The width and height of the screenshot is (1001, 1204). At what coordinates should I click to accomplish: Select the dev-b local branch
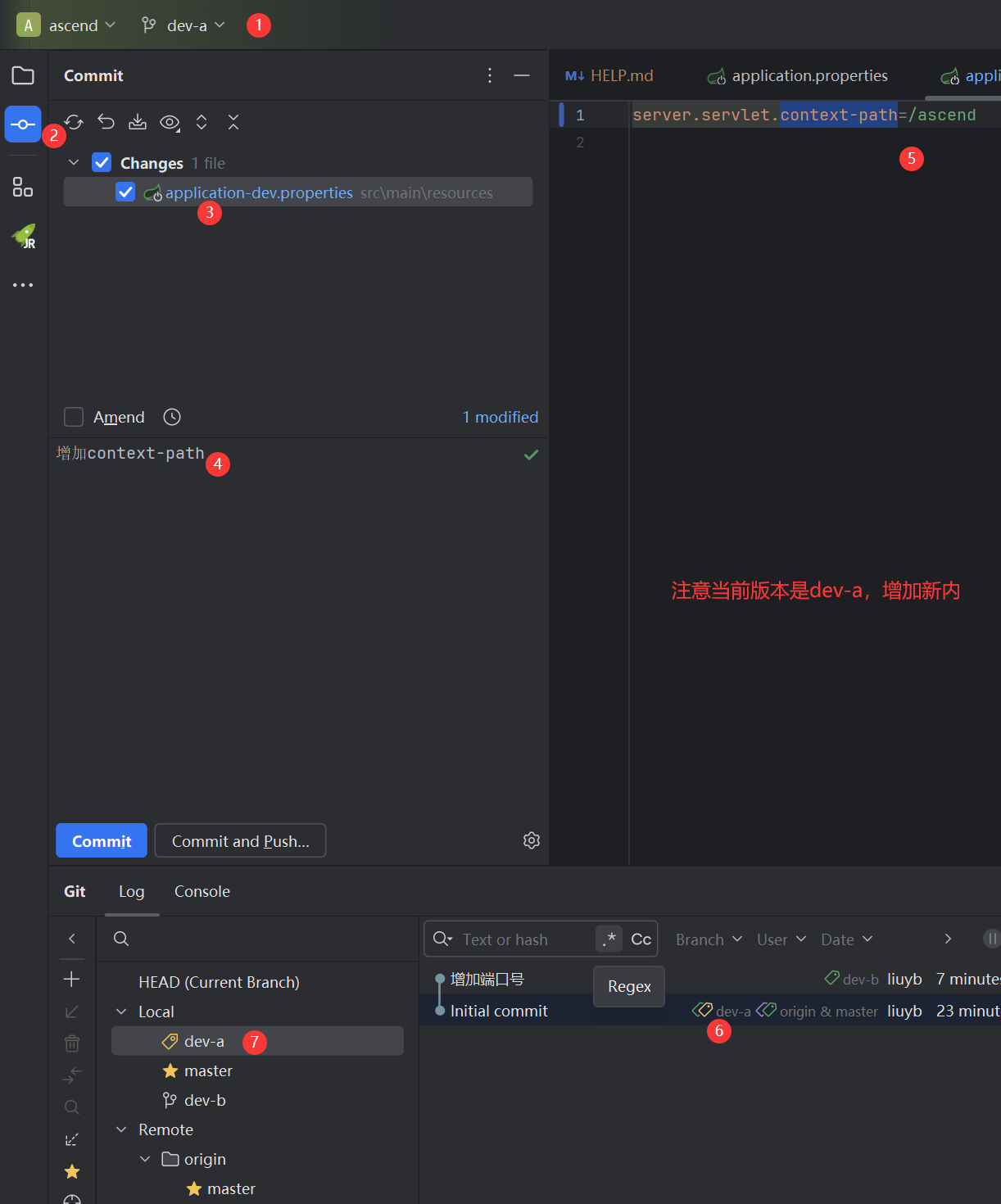coord(205,1100)
